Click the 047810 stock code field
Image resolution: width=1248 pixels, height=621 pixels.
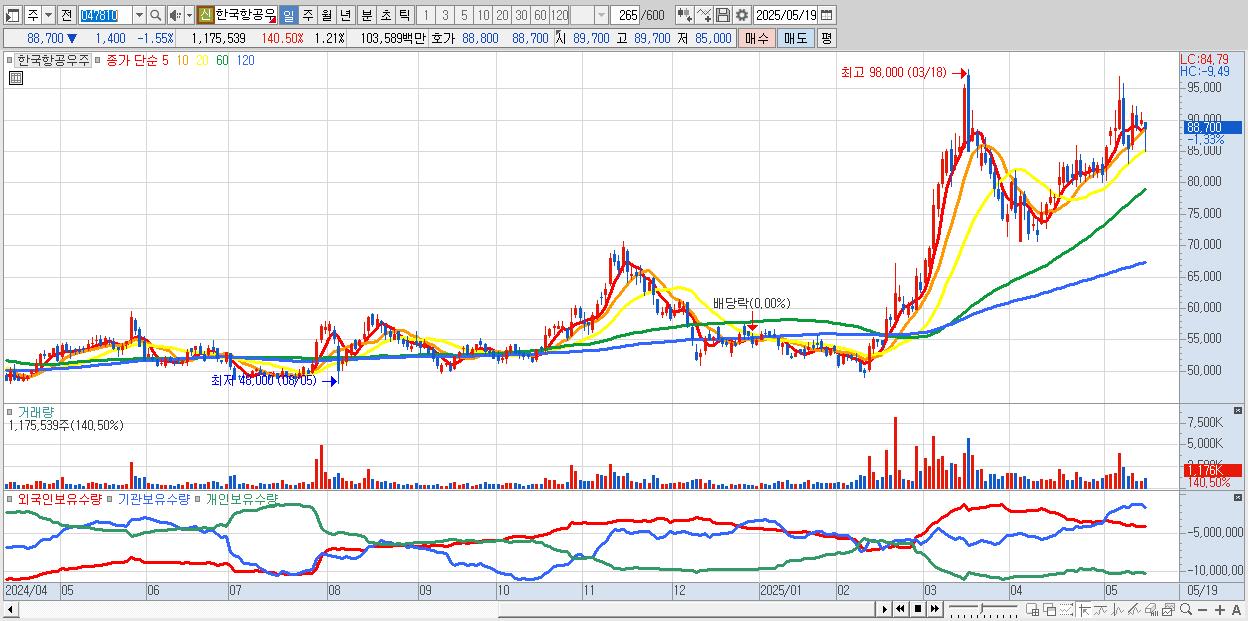pos(106,15)
